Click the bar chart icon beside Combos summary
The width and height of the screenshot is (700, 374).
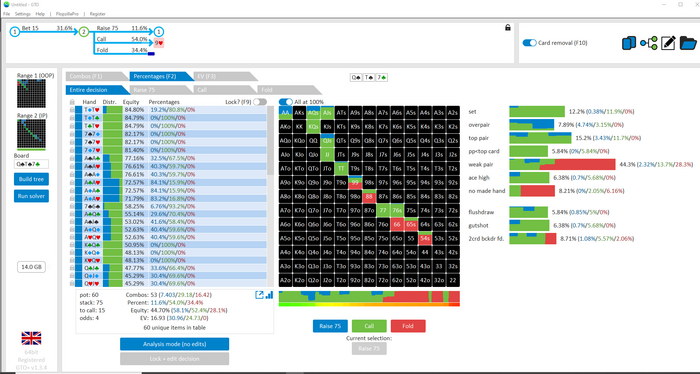click(x=269, y=295)
